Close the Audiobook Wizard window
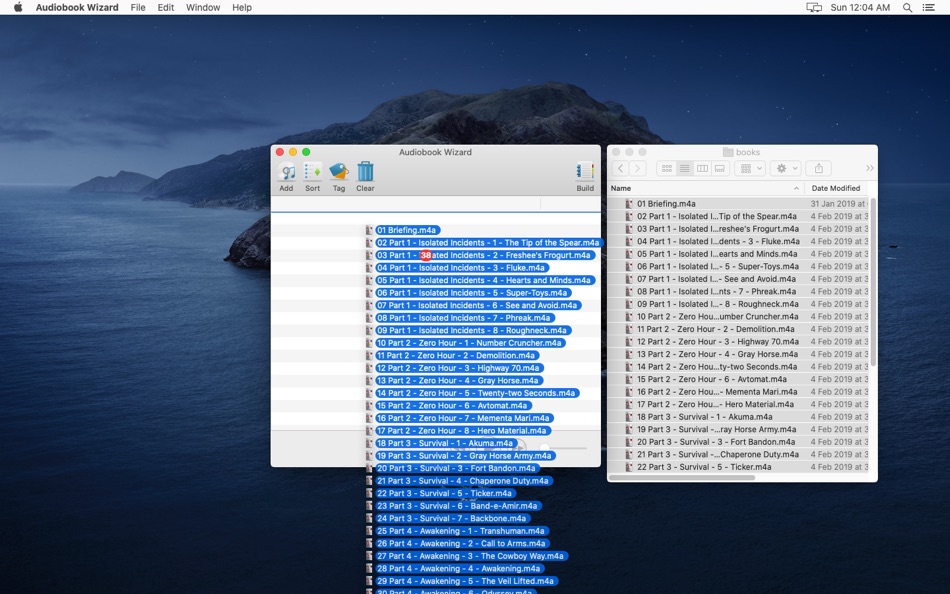 280,152
